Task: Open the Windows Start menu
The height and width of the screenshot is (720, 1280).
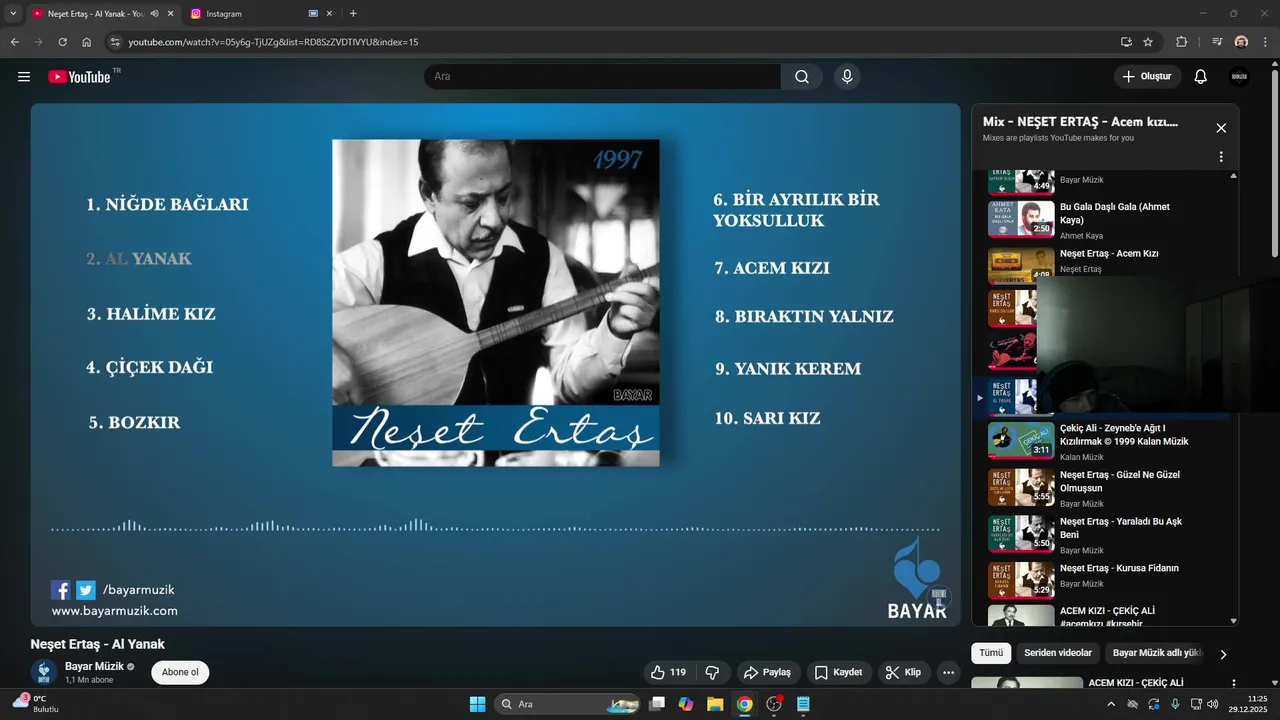Action: pyautogui.click(x=477, y=704)
